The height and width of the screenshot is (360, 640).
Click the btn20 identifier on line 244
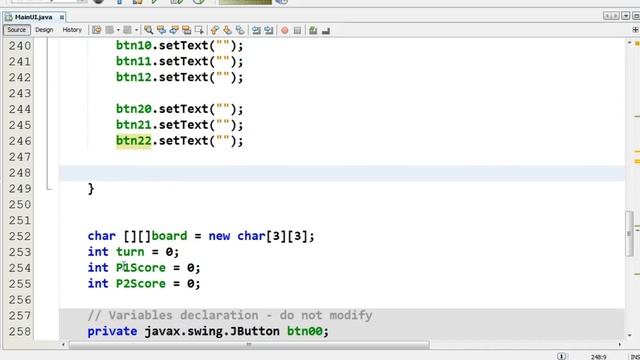pyautogui.click(x=133, y=109)
